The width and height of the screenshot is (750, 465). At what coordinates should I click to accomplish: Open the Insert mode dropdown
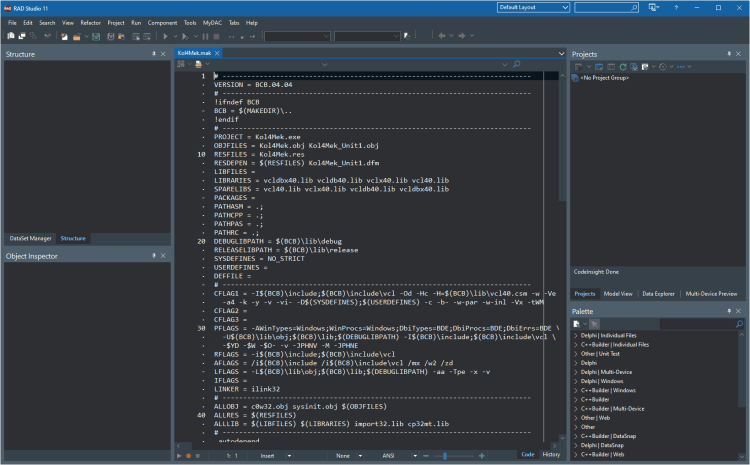(x=289, y=456)
